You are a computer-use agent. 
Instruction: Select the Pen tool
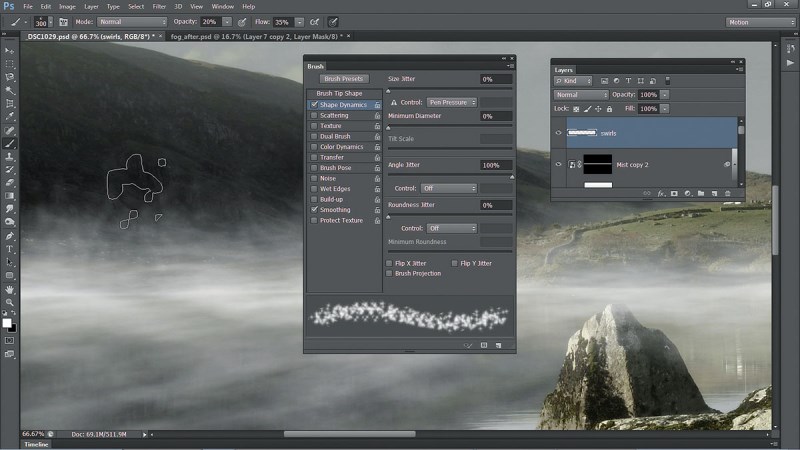point(10,236)
